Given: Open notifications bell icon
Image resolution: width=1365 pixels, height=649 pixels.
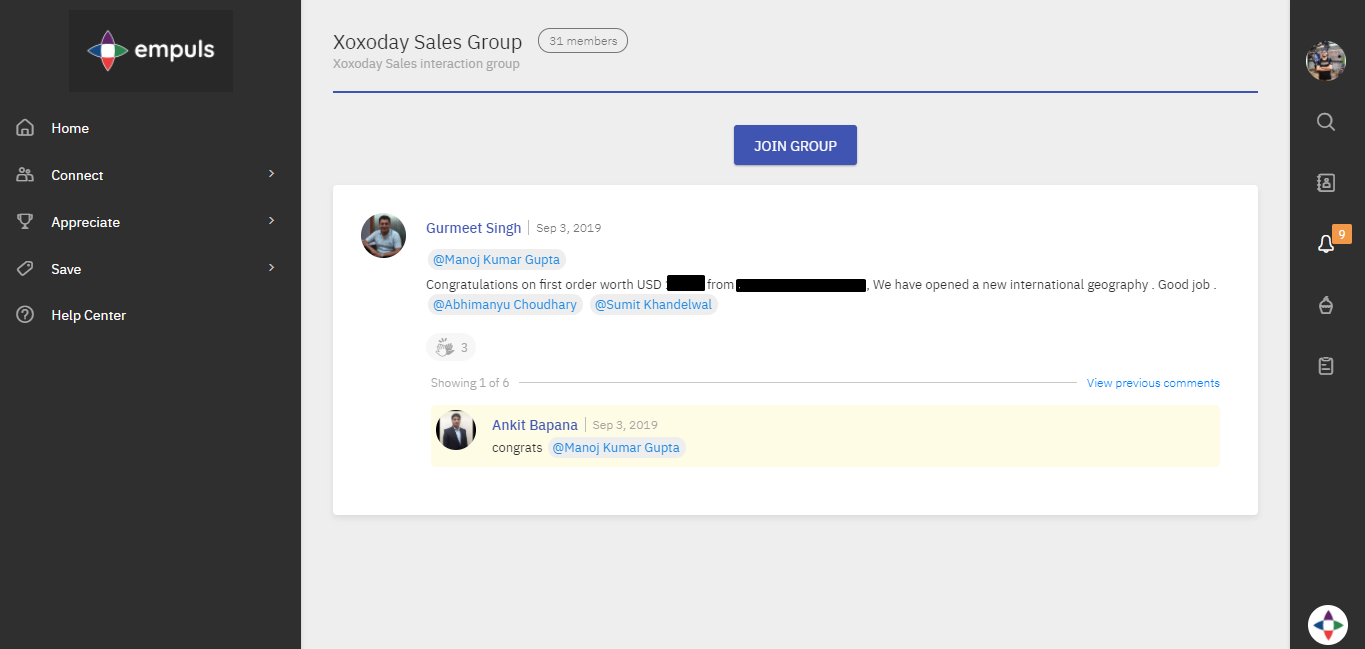Looking at the screenshot, I should point(1325,244).
